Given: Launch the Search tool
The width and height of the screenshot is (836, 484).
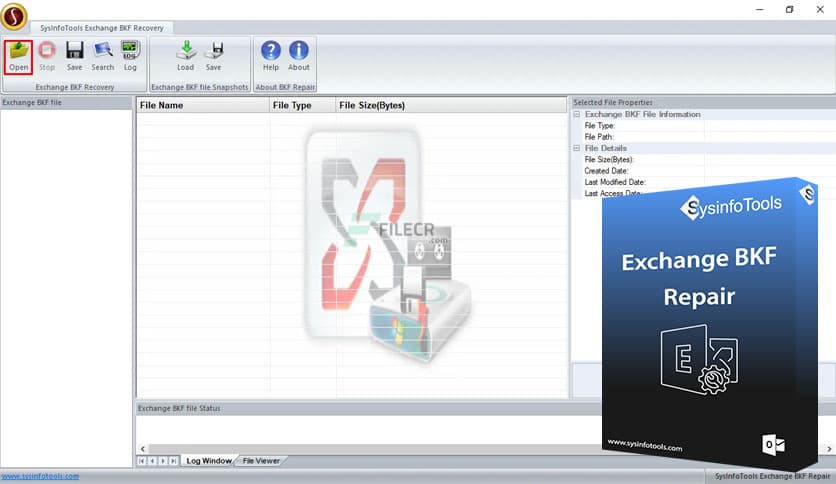Looking at the screenshot, I should point(102,57).
